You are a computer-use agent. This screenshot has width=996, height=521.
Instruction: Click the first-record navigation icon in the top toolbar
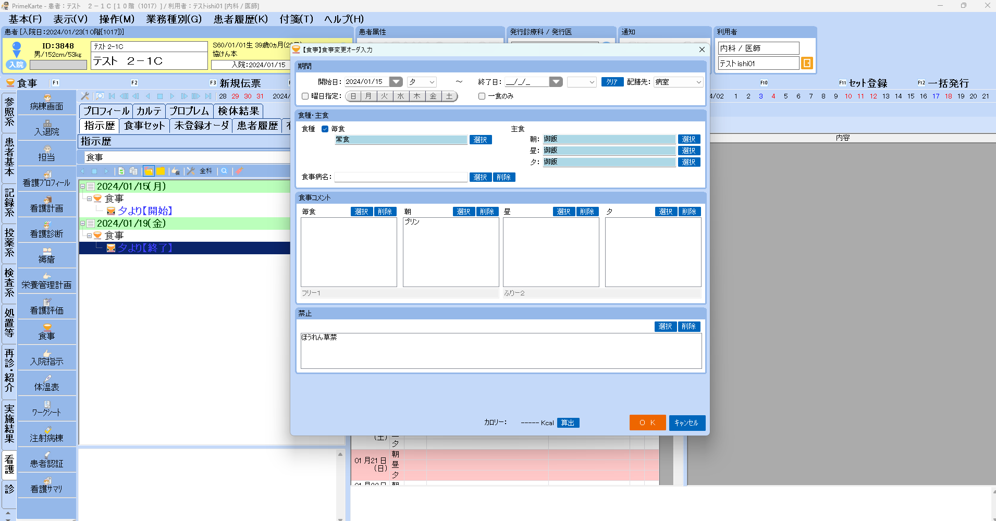point(112,96)
